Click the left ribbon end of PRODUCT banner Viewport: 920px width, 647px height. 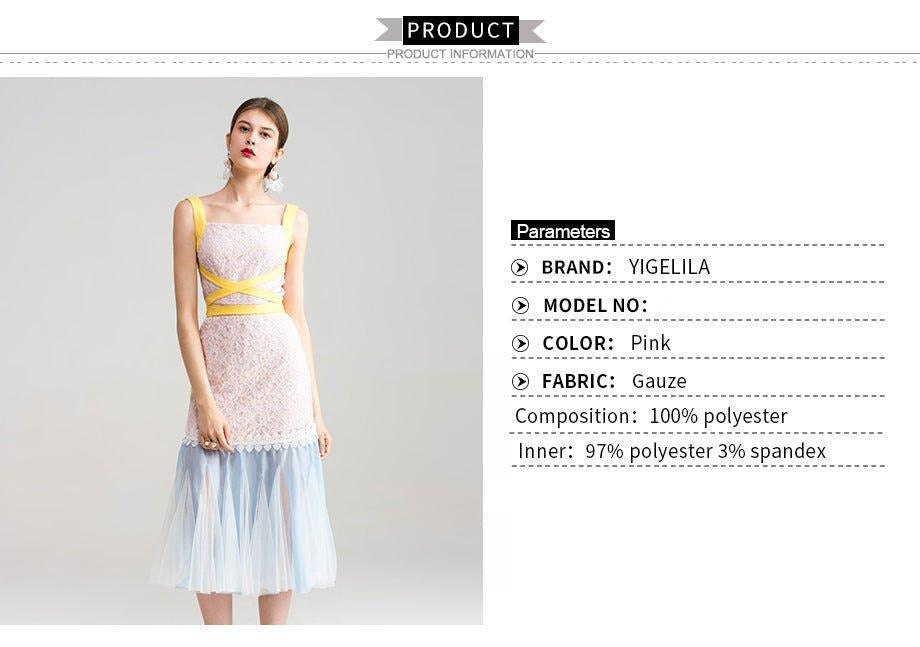pos(389,30)
